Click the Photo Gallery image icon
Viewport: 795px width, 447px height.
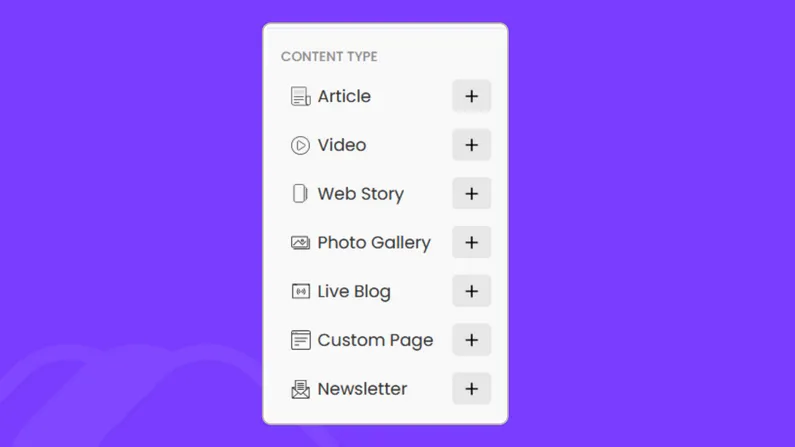(x=300, y=243)
